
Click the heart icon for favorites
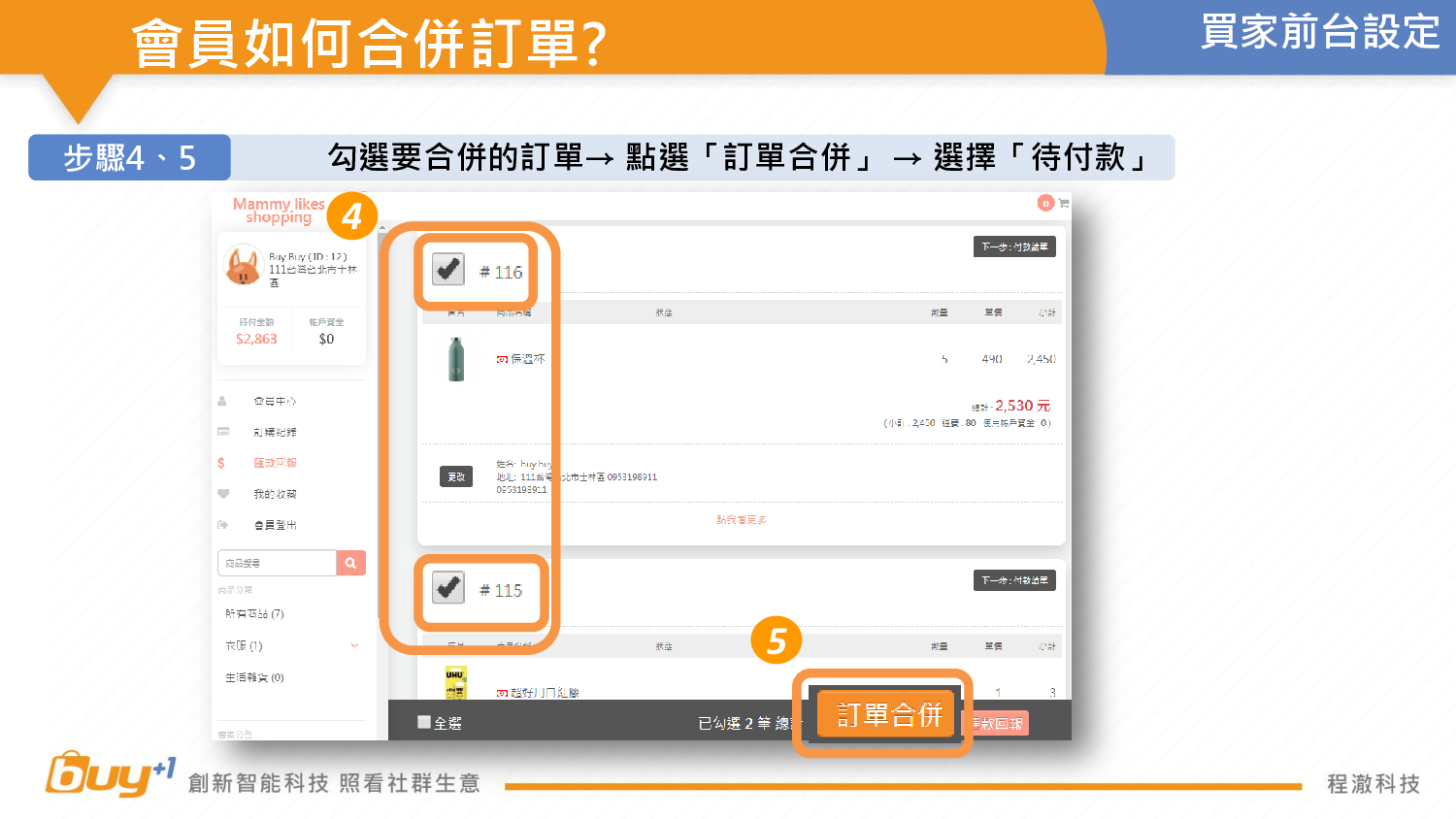tap(222, 494)
